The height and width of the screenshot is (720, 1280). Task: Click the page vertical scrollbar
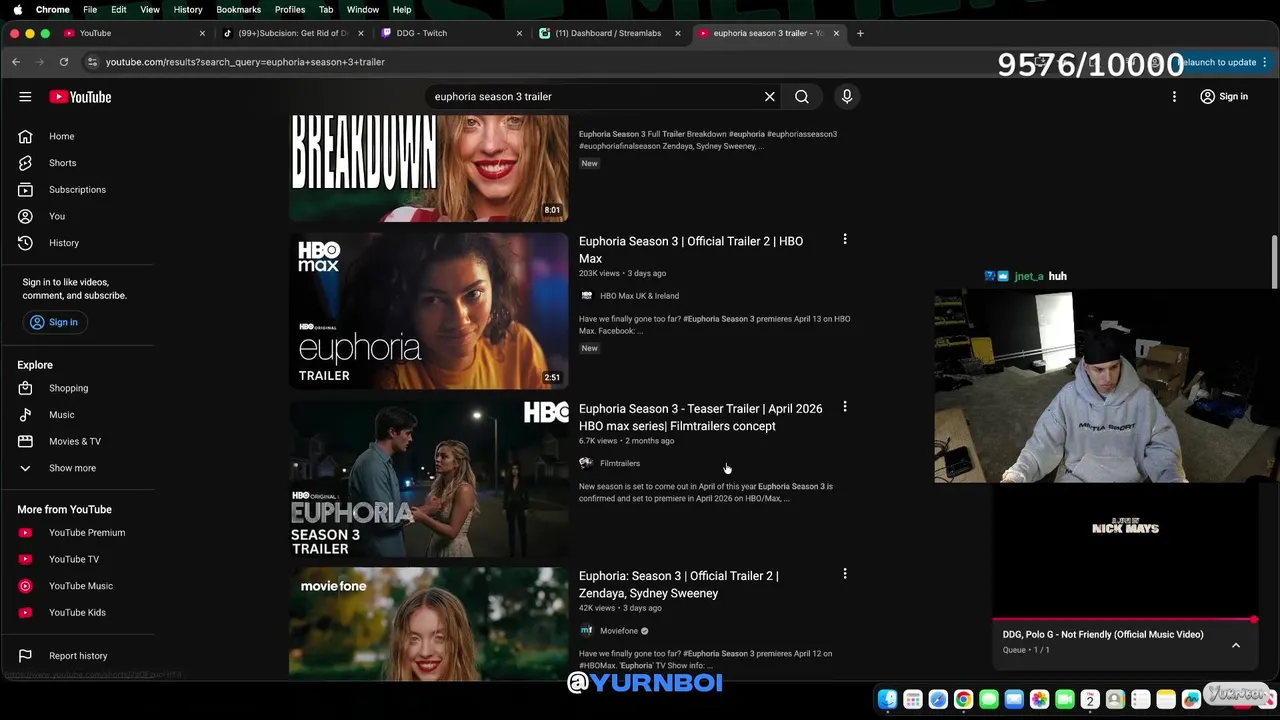click(x=1274, y=263)
